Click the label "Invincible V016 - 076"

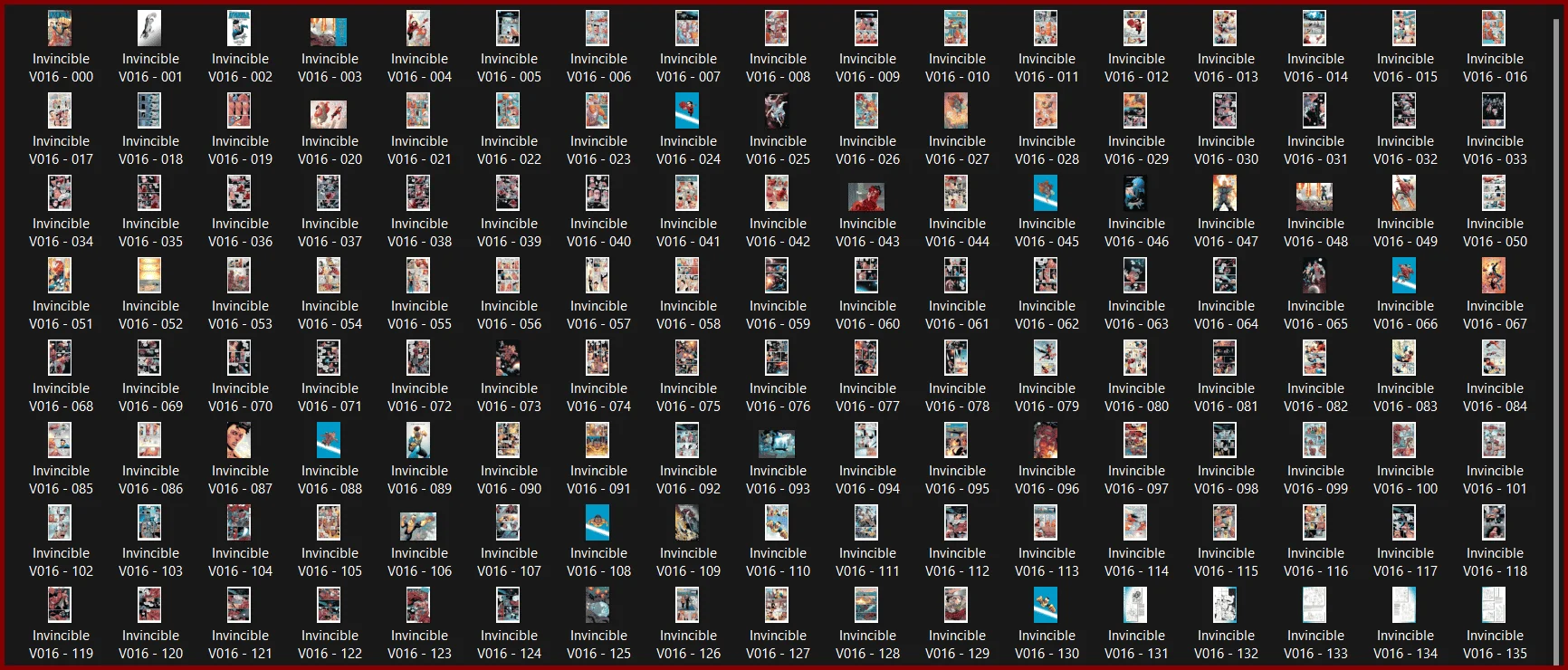coord(778,397)
